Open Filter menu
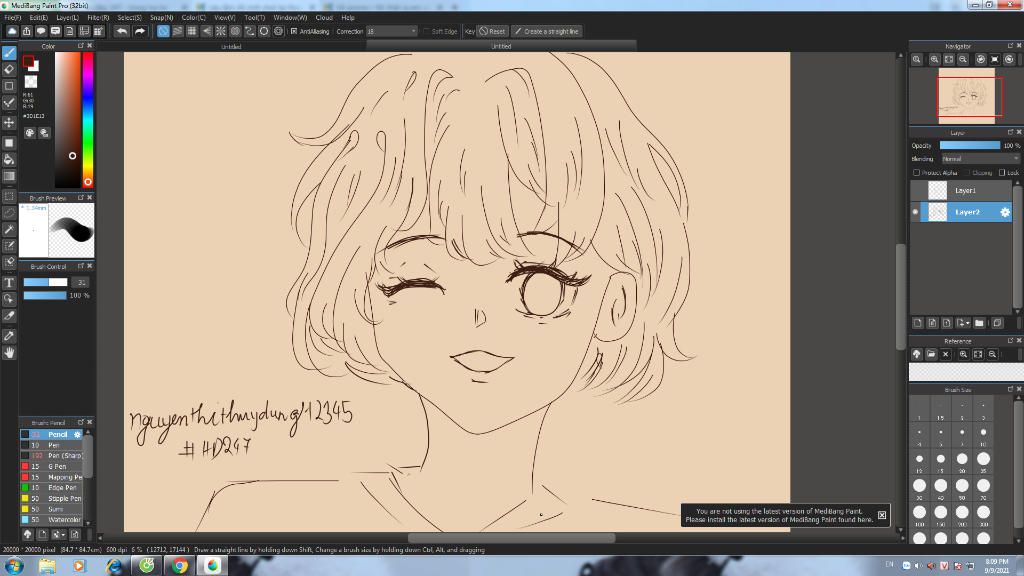 pos(98,18)
